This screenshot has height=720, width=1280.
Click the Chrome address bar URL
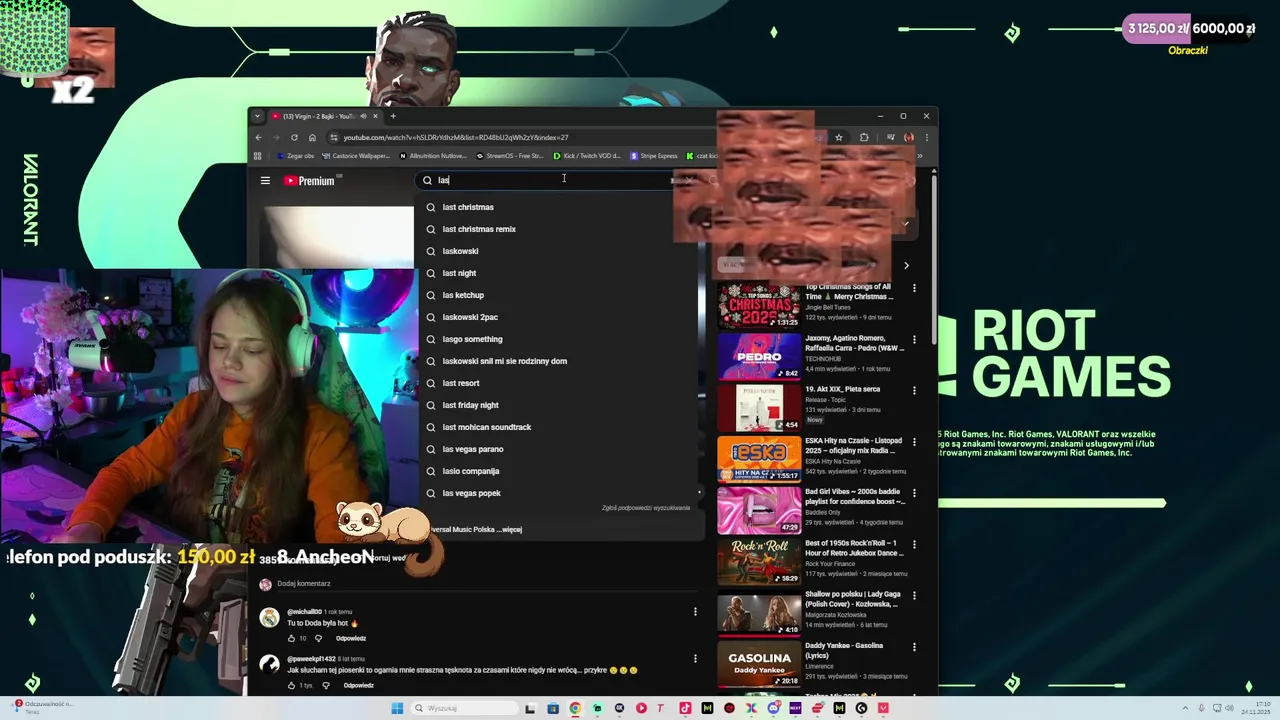click(x=456, y=137)
